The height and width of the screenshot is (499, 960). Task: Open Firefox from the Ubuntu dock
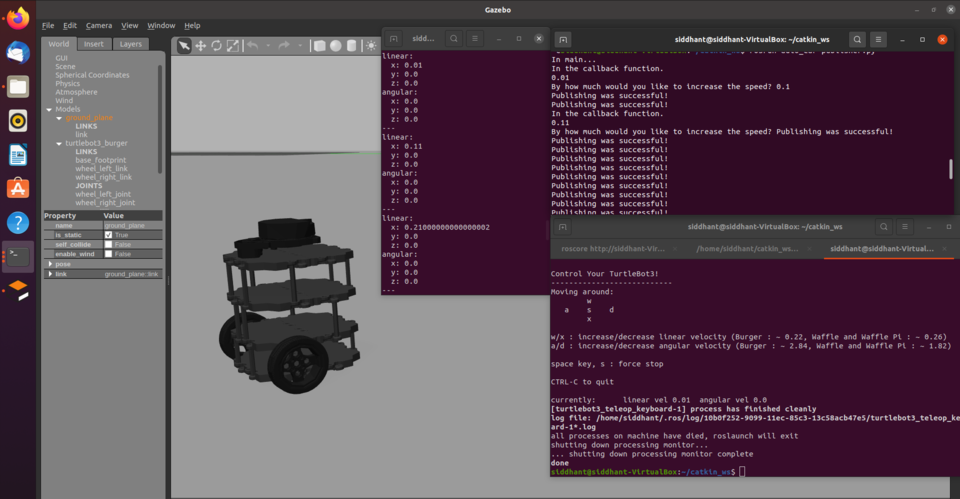click(18, 18)
